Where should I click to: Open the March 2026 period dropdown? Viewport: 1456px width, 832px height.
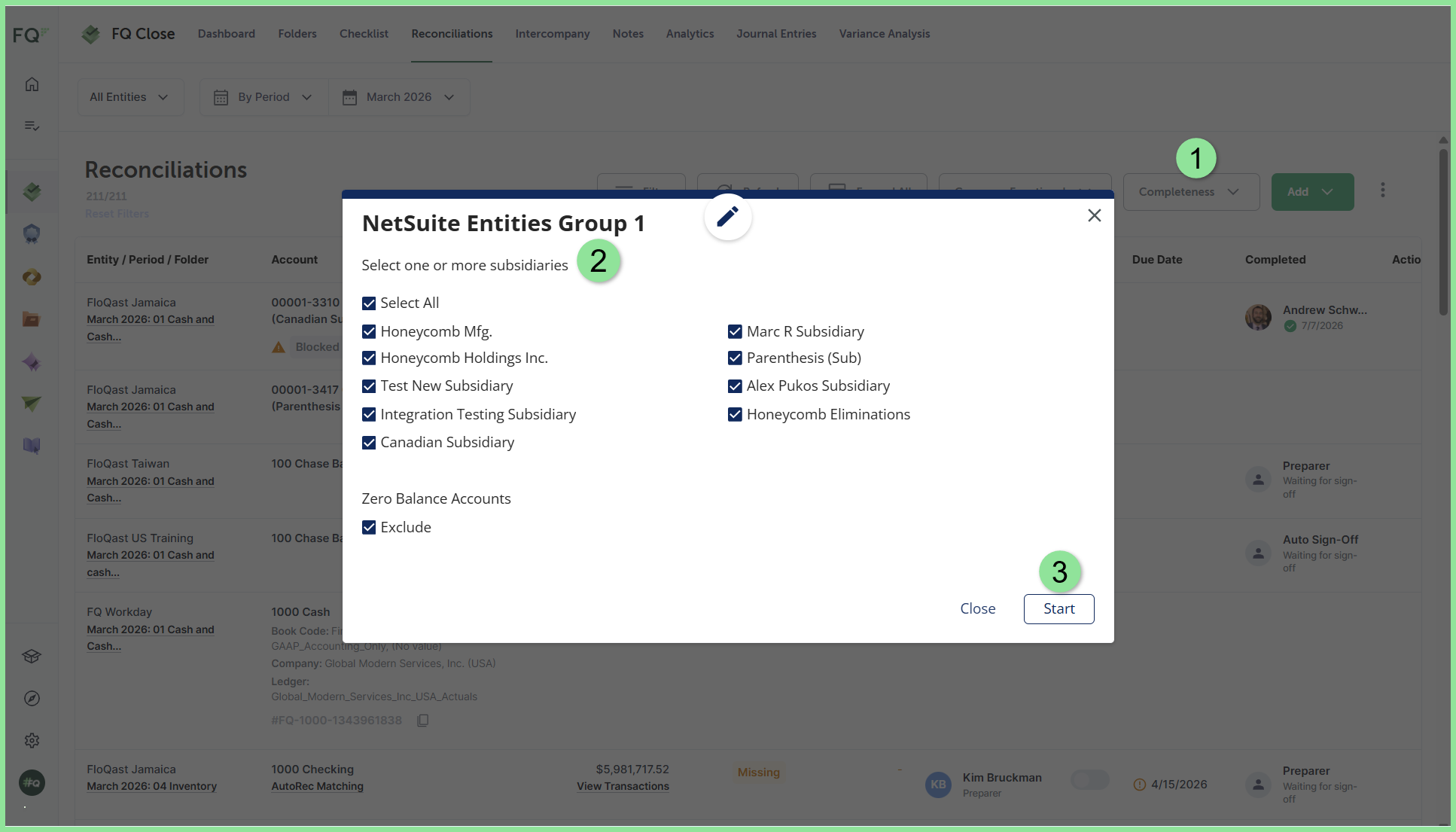point(399,97)
